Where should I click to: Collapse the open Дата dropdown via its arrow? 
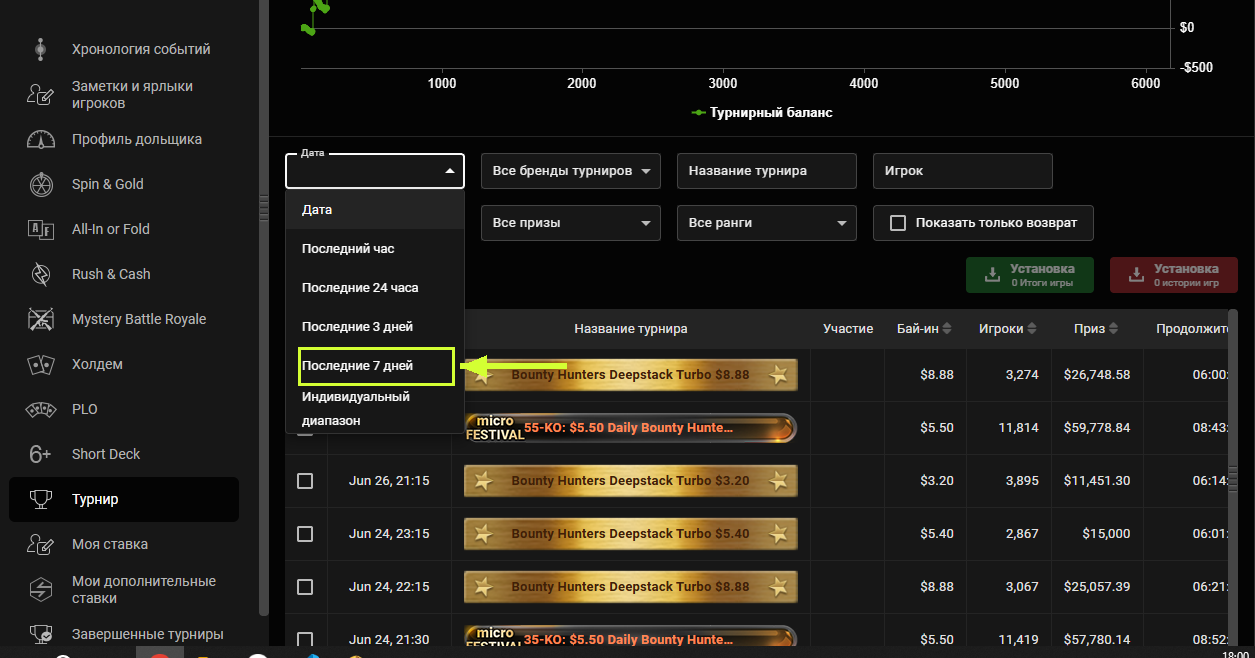click(450, 172)
